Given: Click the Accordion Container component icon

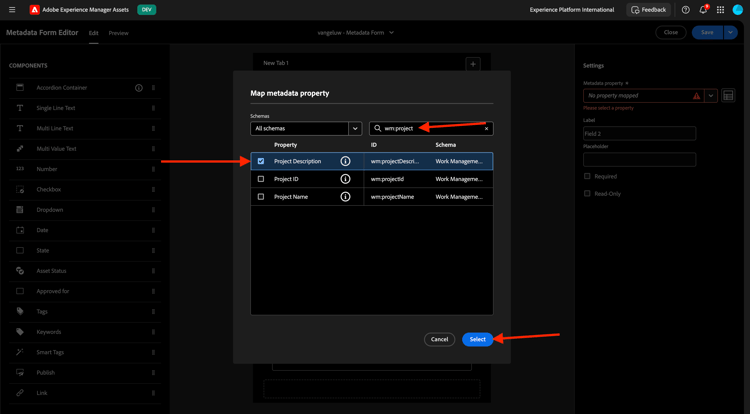Looking at the screenshot, I should (x=20, y=87).
